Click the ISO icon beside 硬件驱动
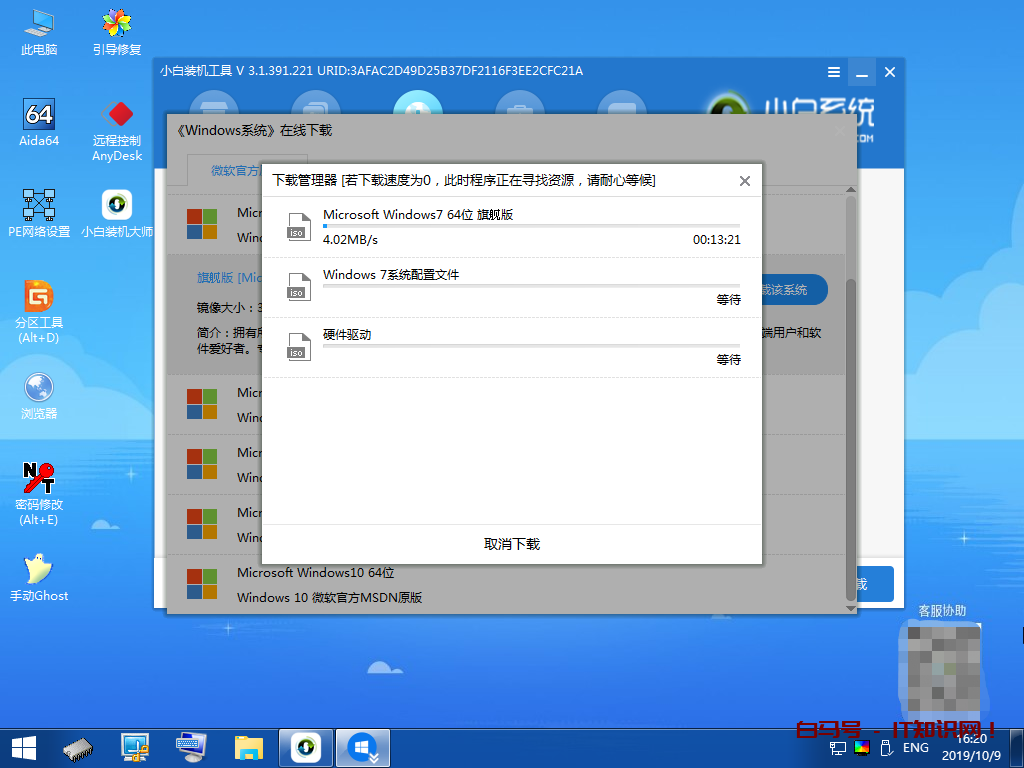 [296, 345]
